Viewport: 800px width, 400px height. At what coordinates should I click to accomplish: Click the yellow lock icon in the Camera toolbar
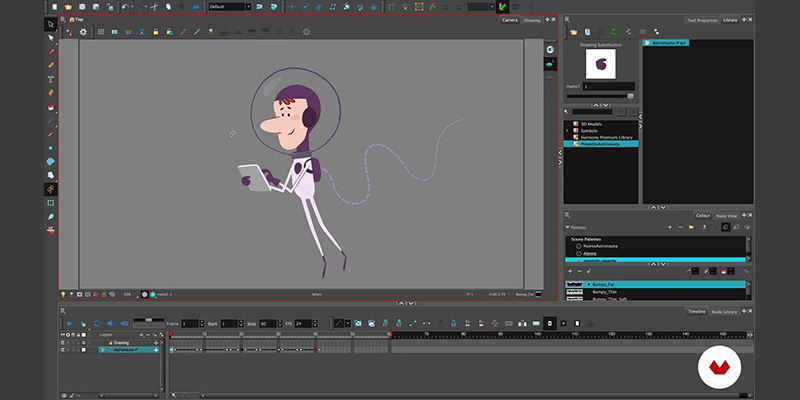tap(156, 32)
